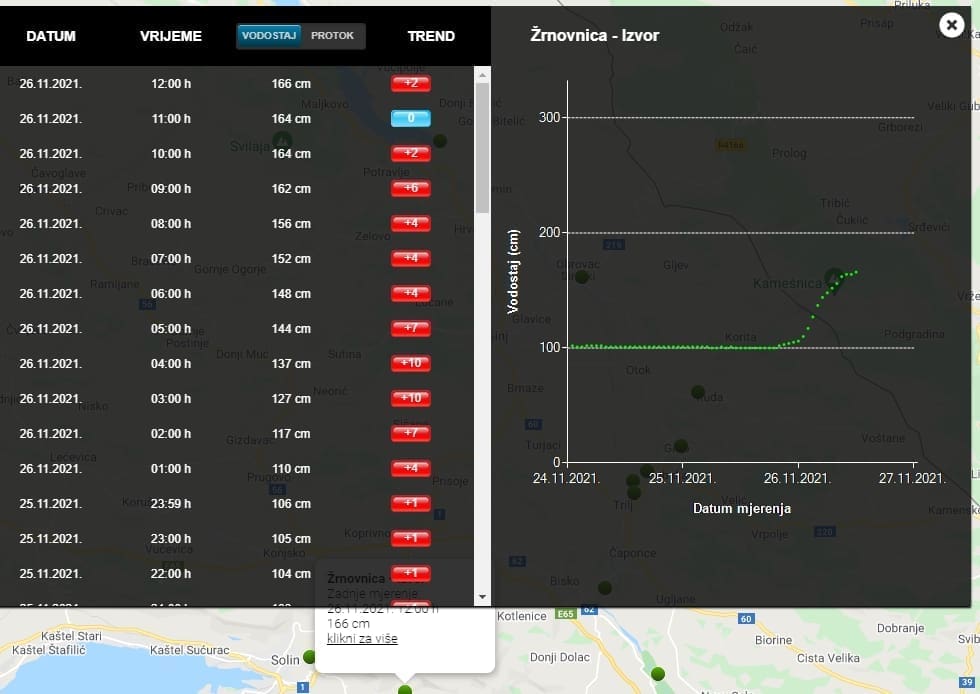Click the 03:00 h row showing 127 cm
Viewport: 980px width, 694px height.
170,399
